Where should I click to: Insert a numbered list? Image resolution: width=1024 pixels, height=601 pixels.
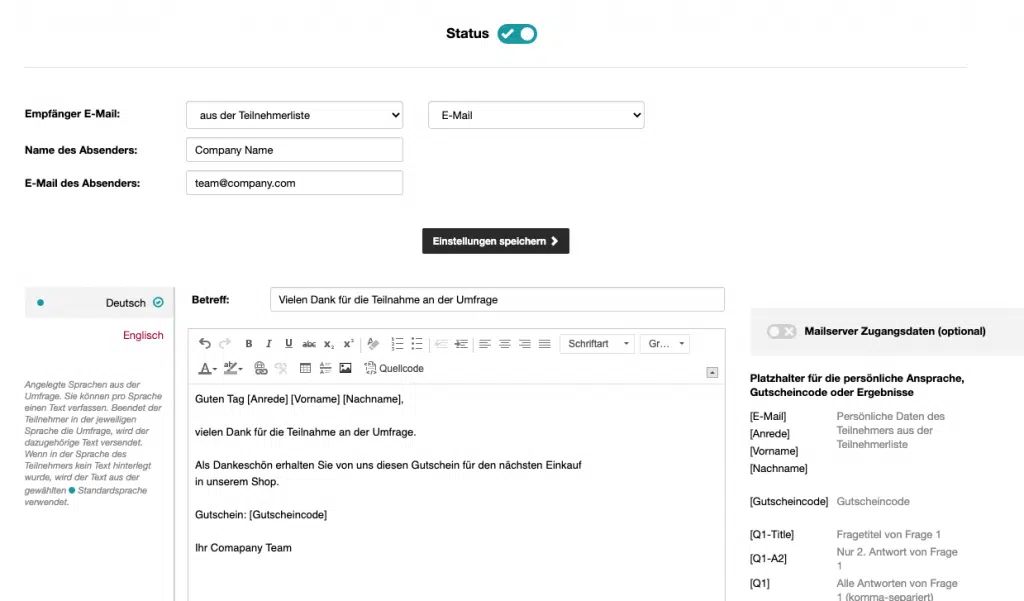[x=397, y=344]
